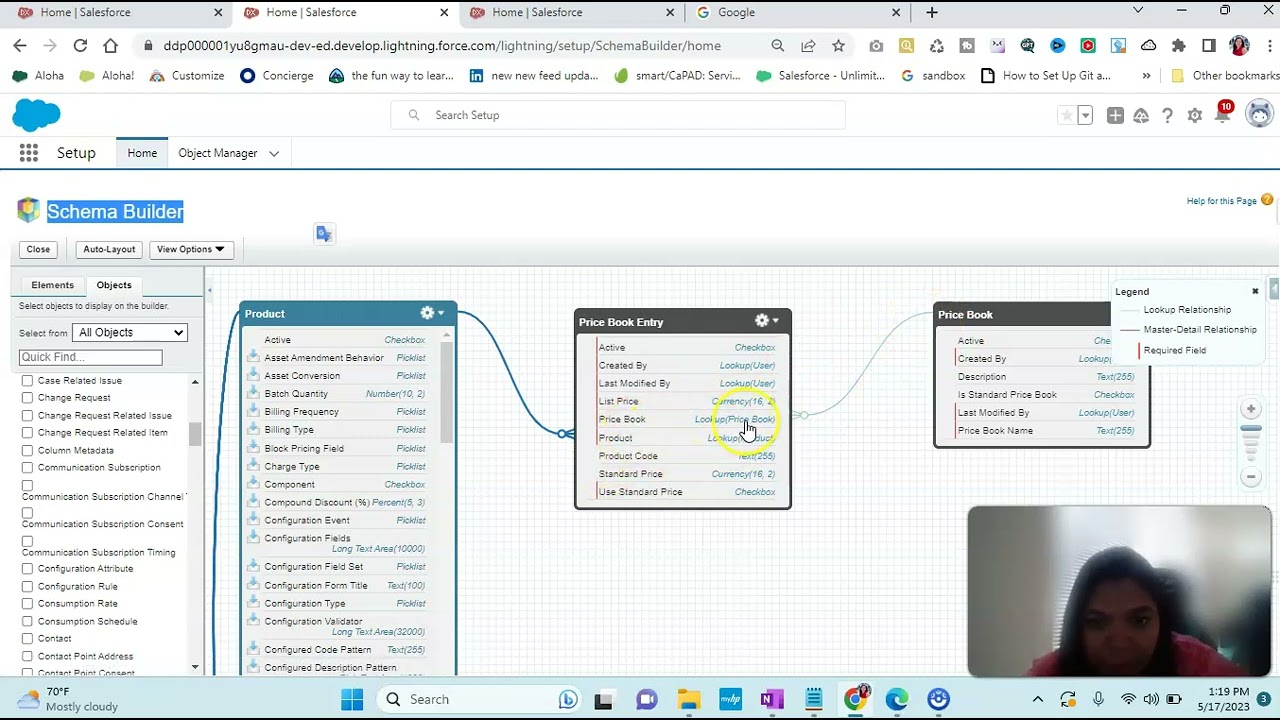
Task: Click the Search Setup field
Action: [x=618, y=115]
